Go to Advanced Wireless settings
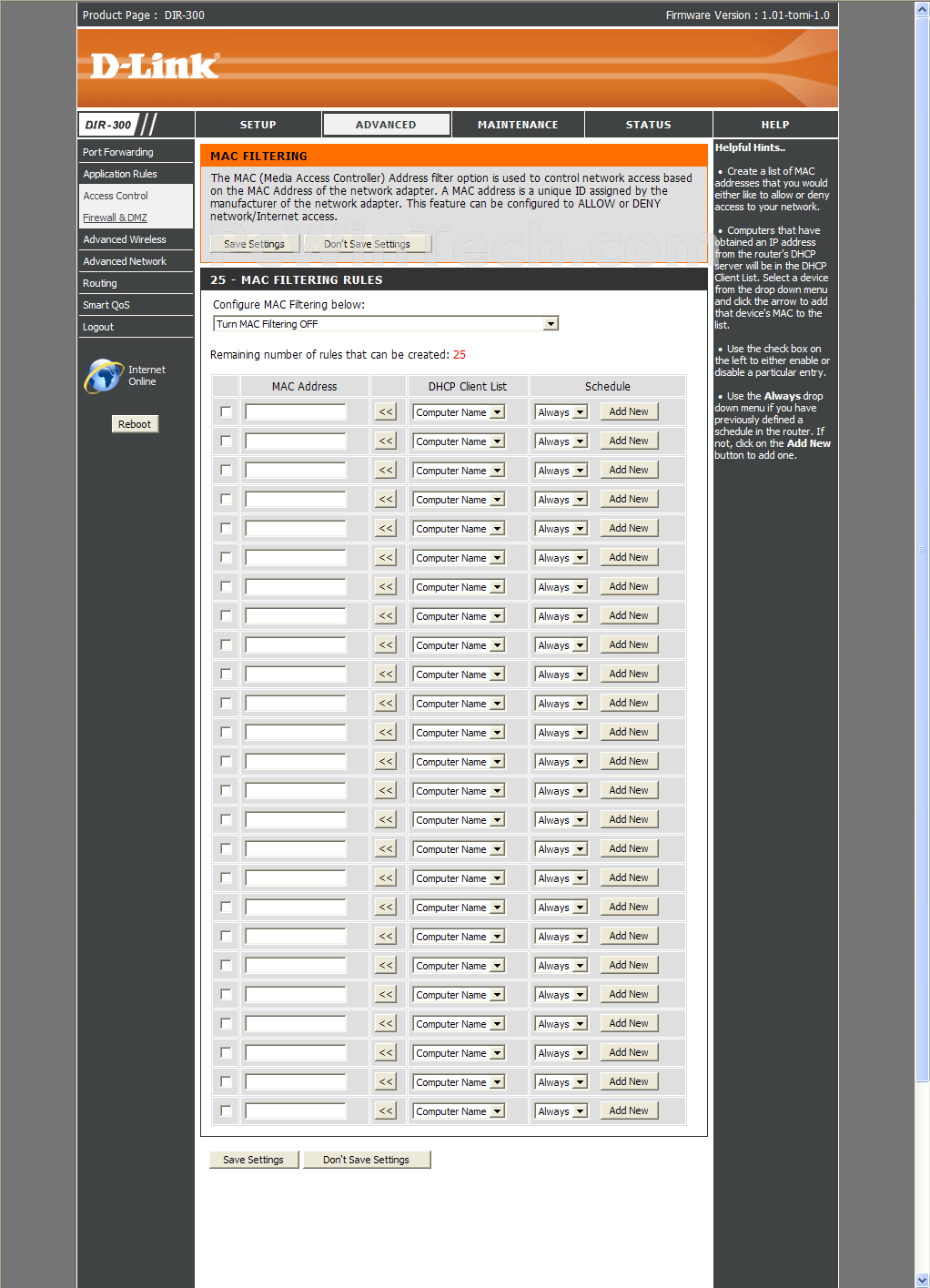 [x=125, y=239]
